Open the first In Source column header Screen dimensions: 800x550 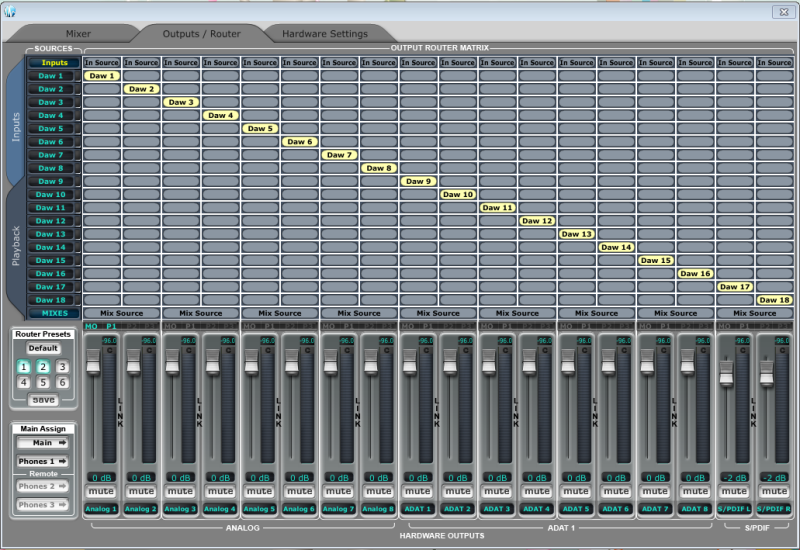coord(102,63)
